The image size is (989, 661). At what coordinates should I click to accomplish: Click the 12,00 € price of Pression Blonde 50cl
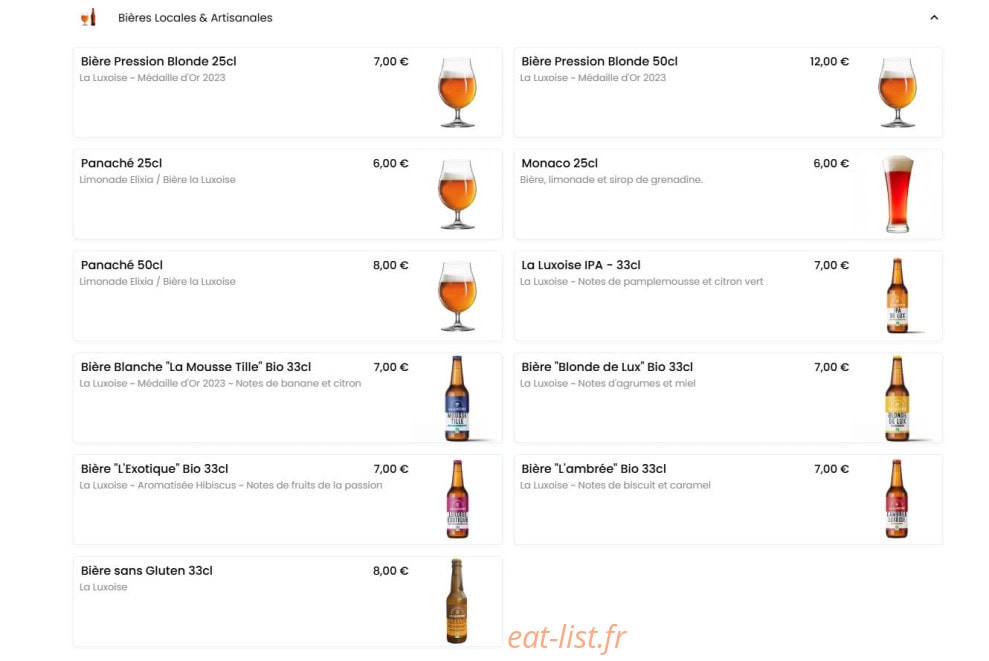point(829,62)
